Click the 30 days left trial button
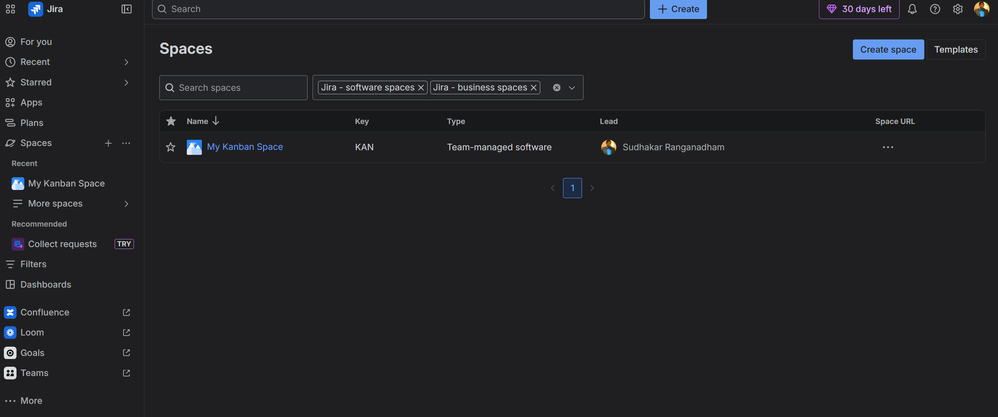Image resolution: width=998 pixels, height=417 pixels. point(859,9)
